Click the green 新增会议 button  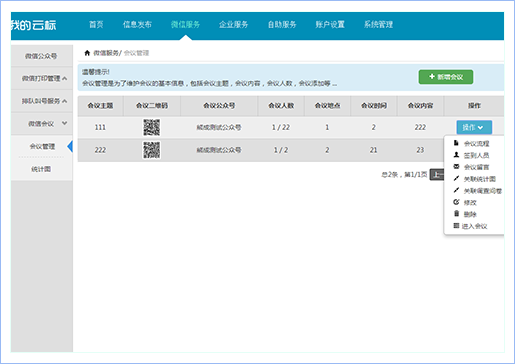point(446,77)
